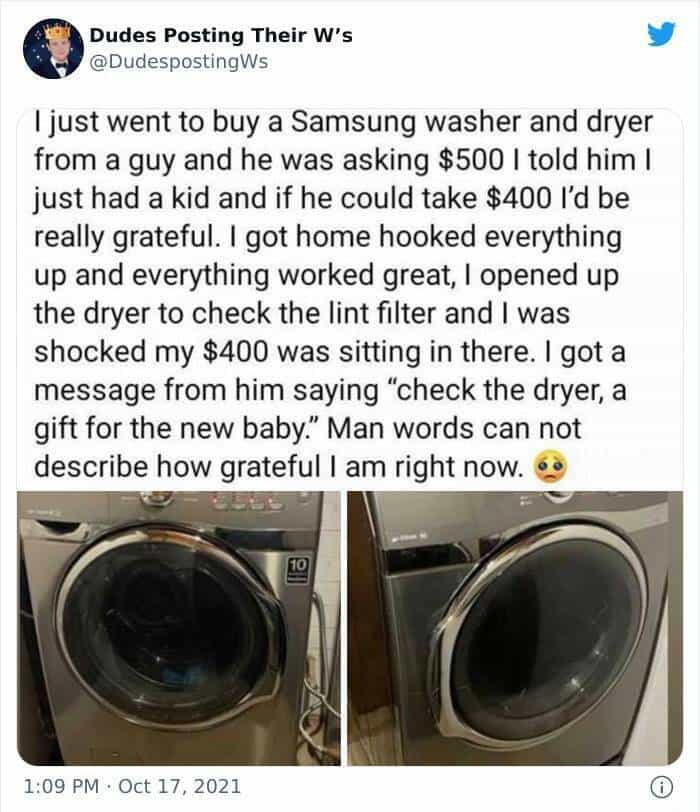
Task: Click the Twitter bird logo icon
Action: (x=662, y=34)
